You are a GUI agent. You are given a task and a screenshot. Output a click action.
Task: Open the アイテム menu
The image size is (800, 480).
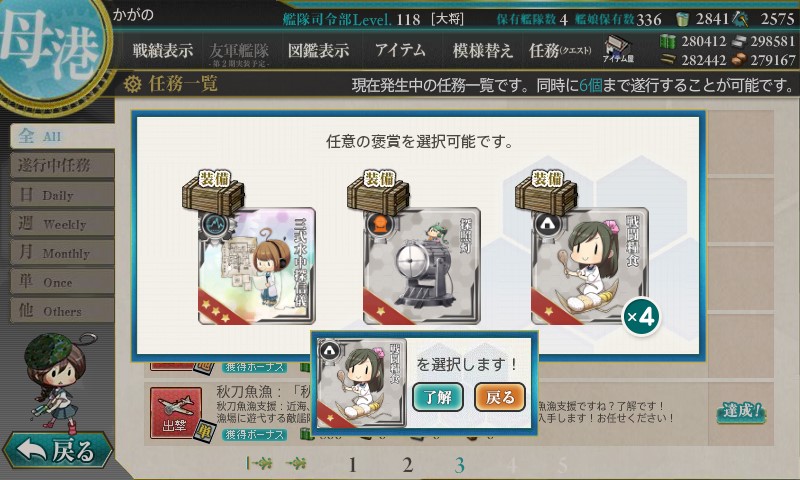click(x=400, y=50)
